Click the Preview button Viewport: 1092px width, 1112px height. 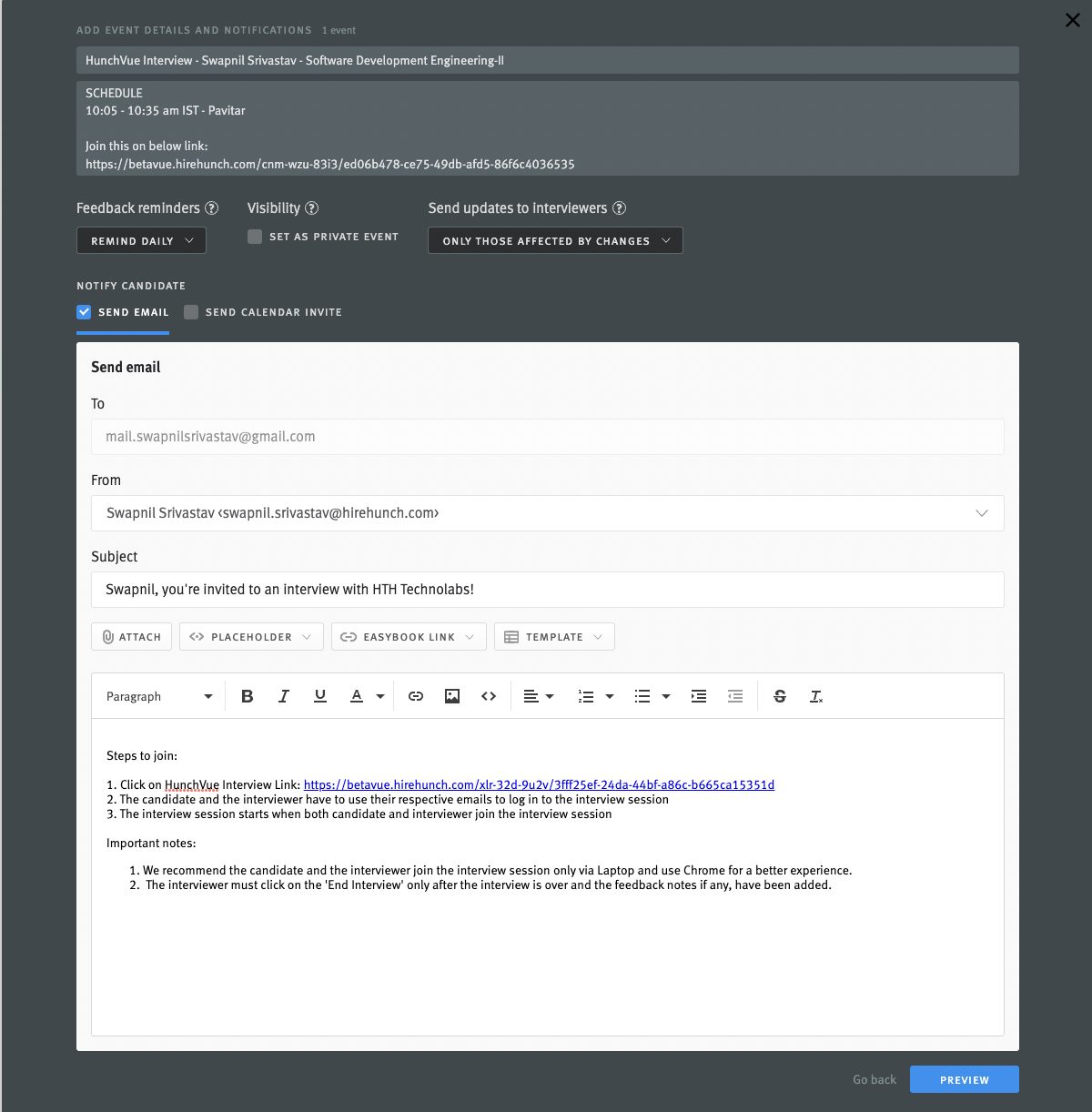(x=964, y=1080)
